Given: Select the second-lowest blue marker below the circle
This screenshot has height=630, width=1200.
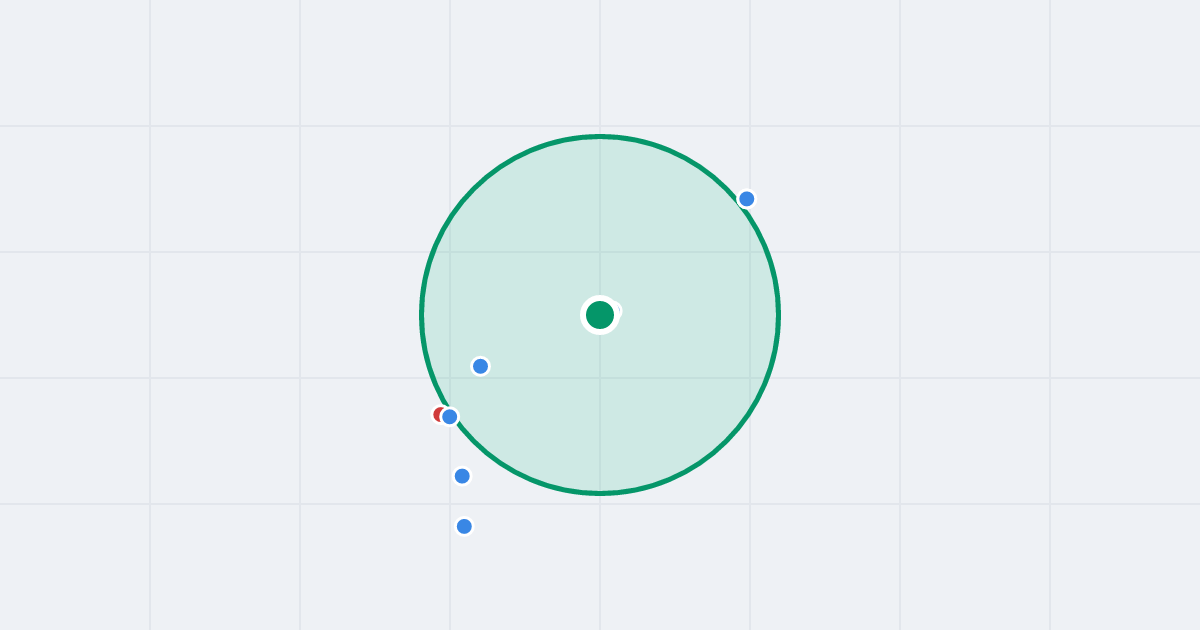Looking at the screenshot, I should pos(462,476).
